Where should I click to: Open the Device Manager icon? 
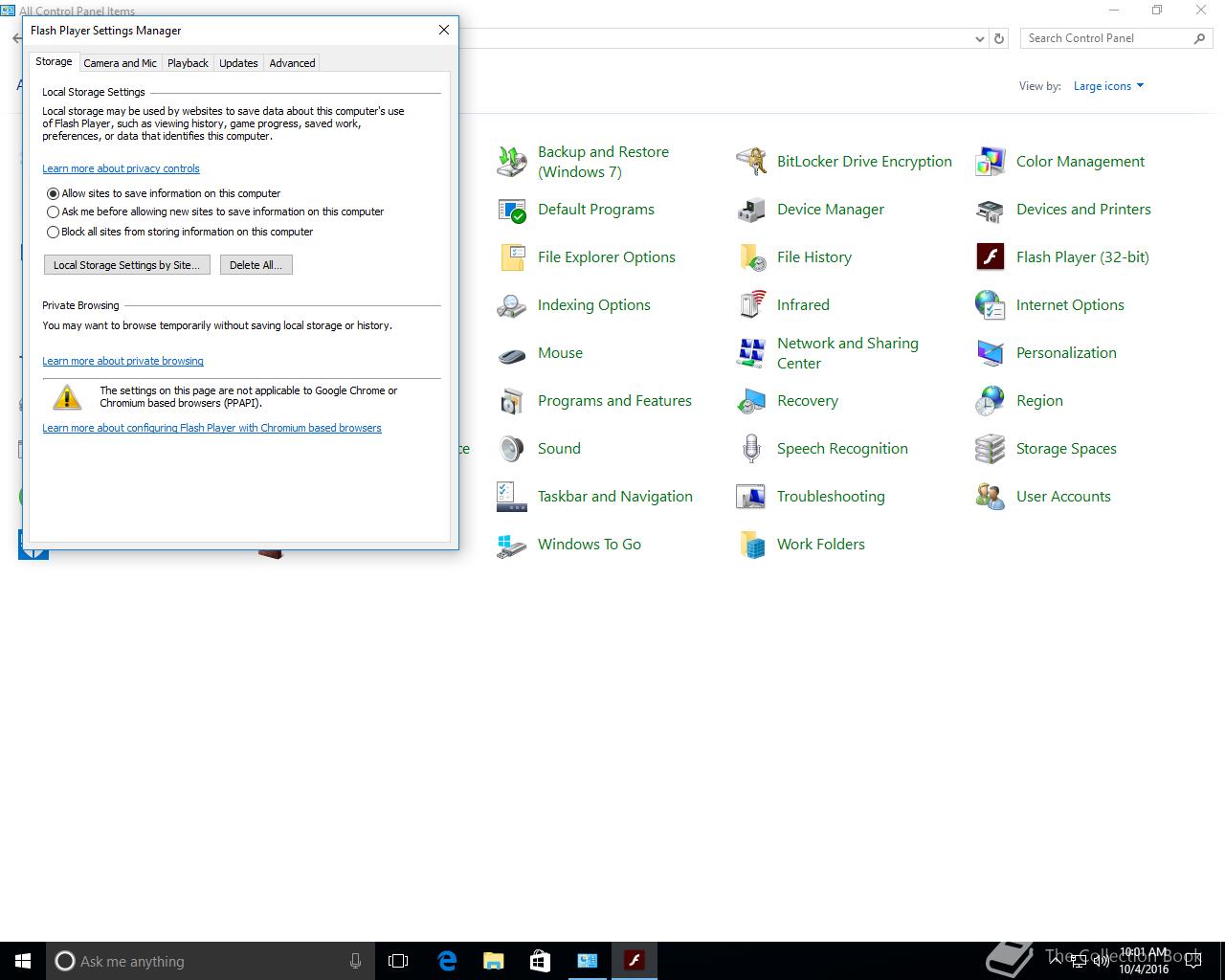[x=751, y=210]
